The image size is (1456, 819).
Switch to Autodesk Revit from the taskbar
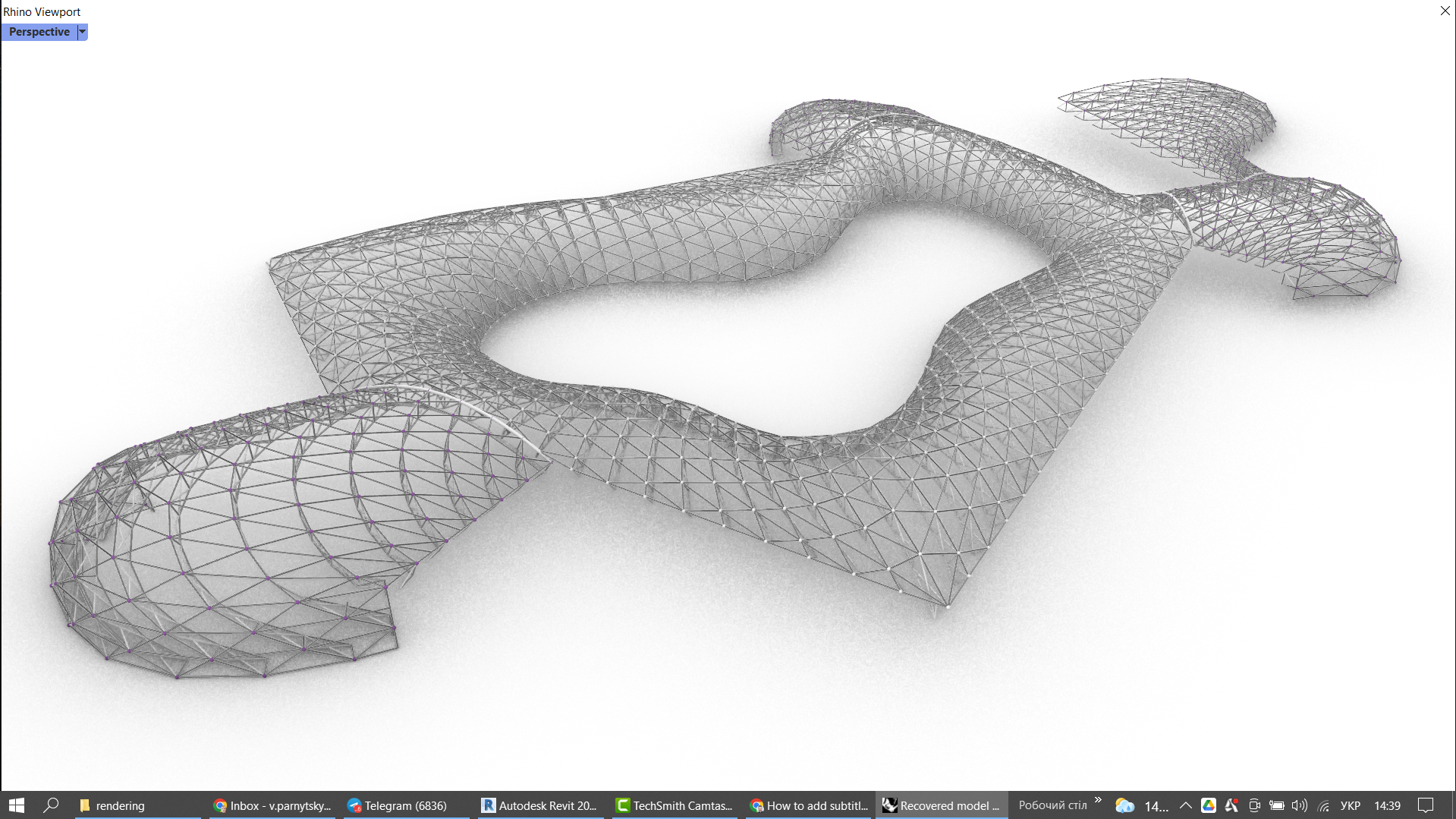(539, 805)
